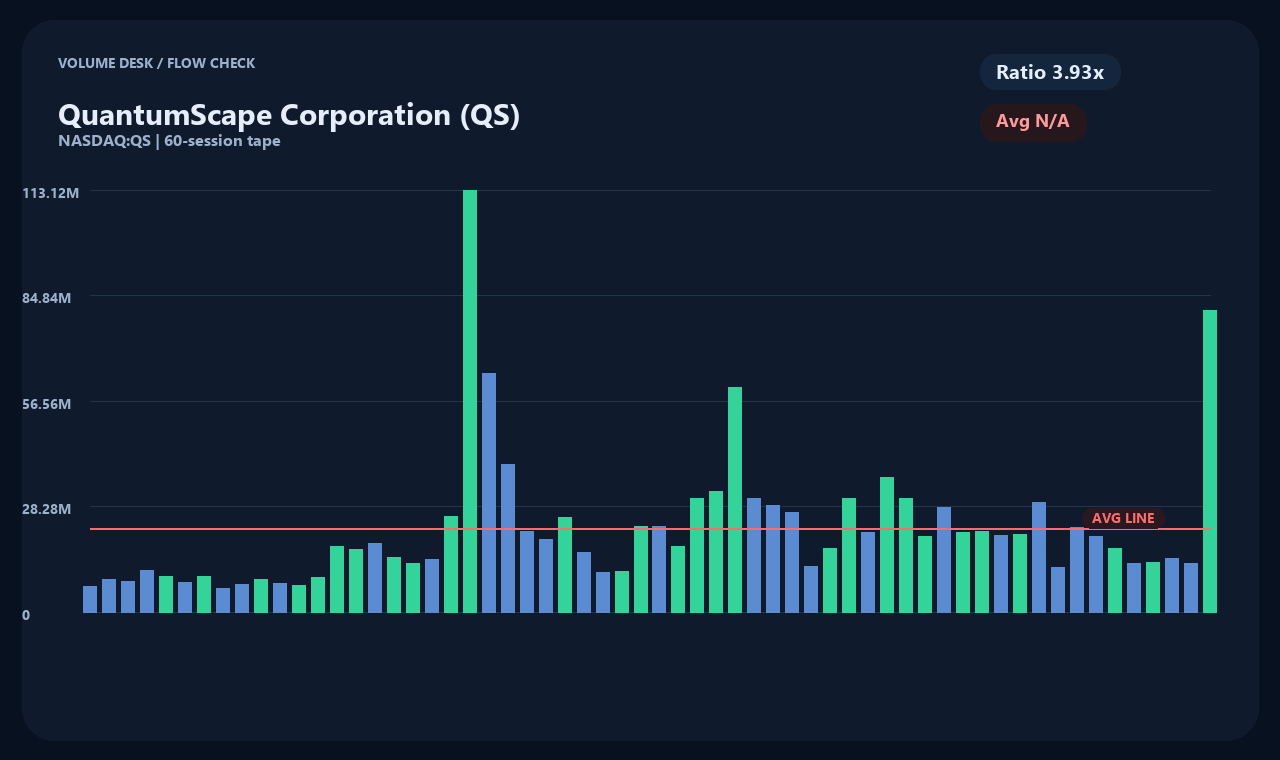Click the QuantumScape Corporation (QS) title
1280x760 pixels.
click(289, 115)
